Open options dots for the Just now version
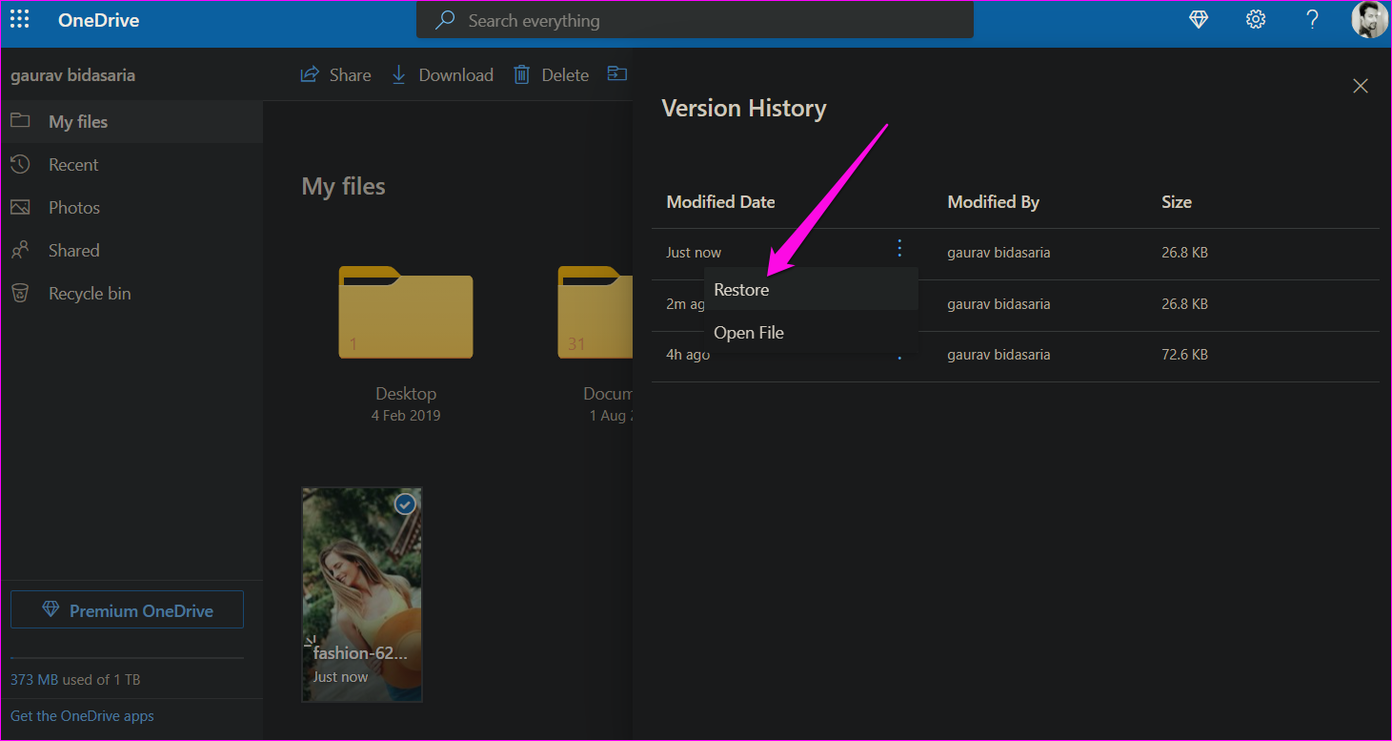The image size is (1392, 741). (900, 248)
